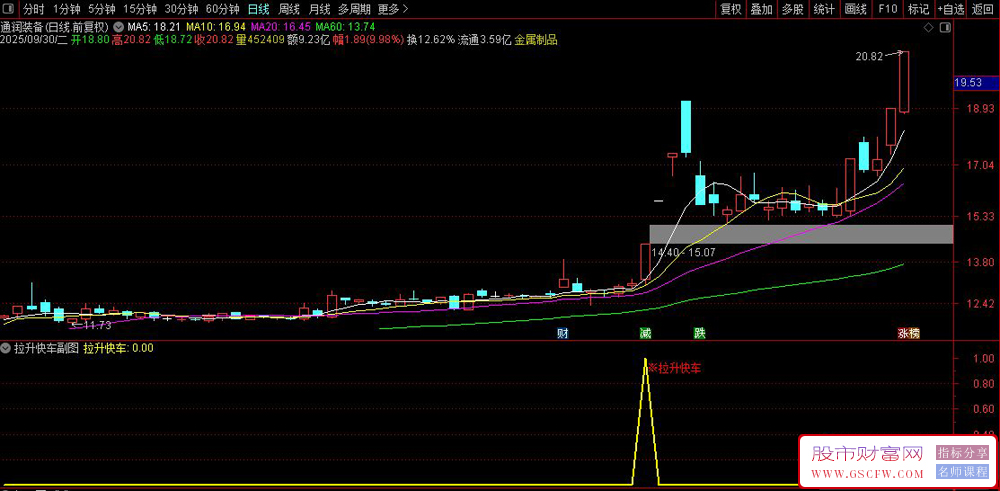This screenshot has width=1000, height=491.
Task: Open the F10 company info
Action: (x=887, y=9)
